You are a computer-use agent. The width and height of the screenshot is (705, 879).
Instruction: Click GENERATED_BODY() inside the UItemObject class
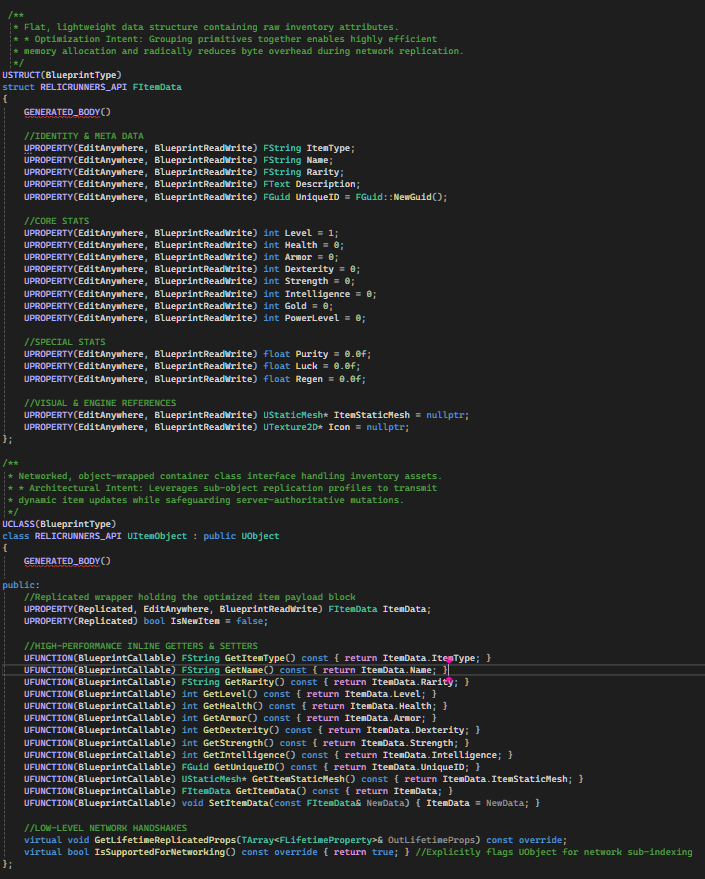(67, 561)
